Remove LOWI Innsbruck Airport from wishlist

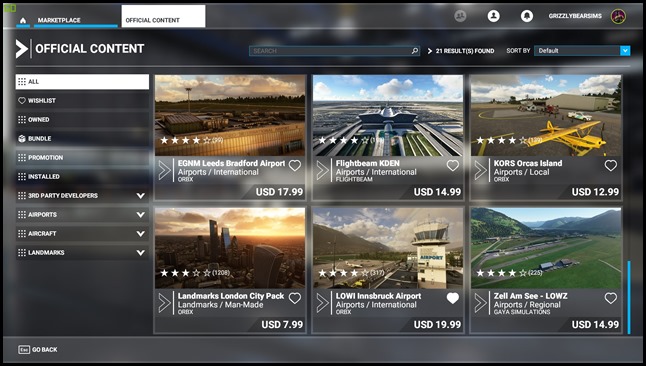click(x=452, y=298)
